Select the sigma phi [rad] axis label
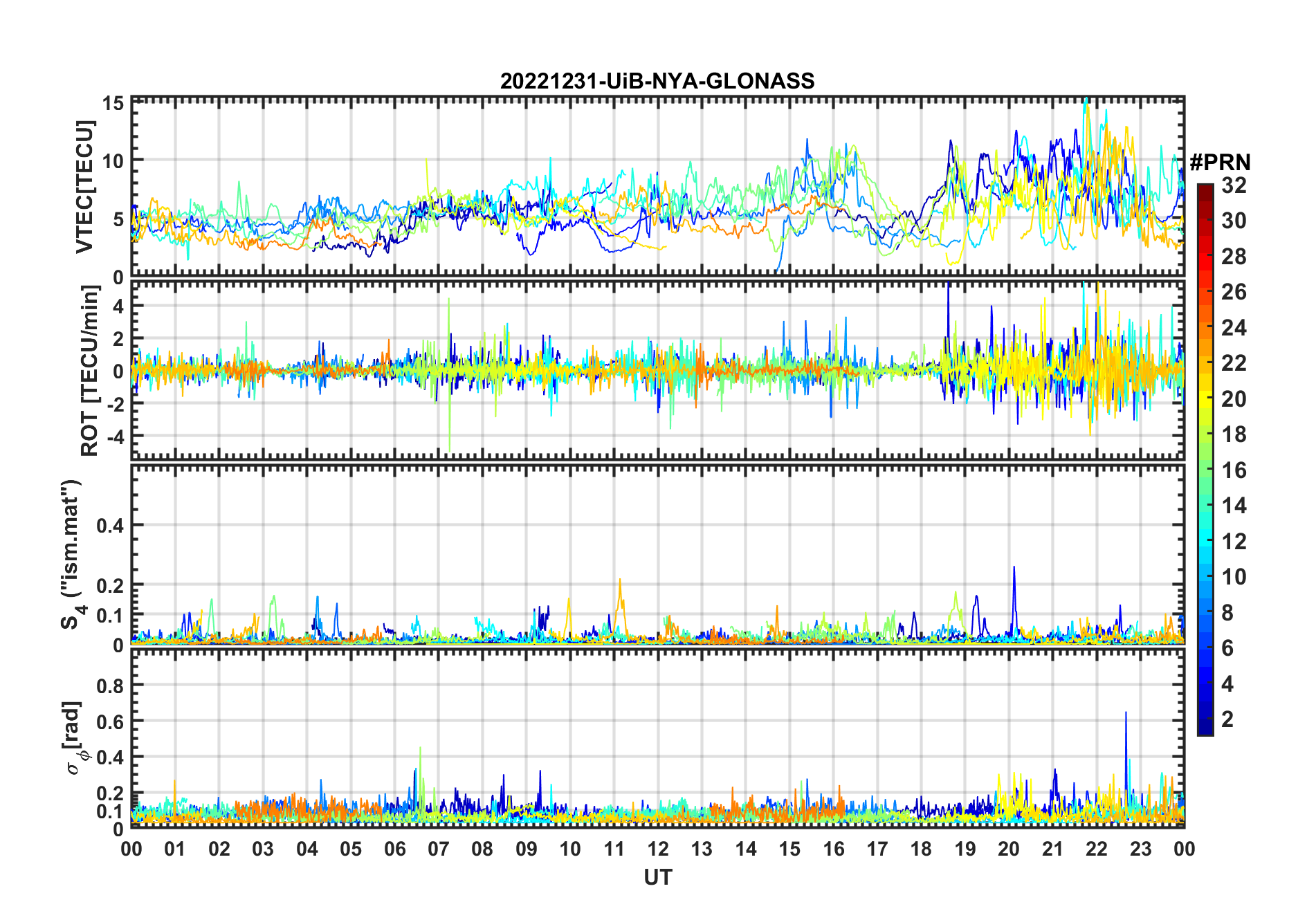This screenshot has height=920, width=1316. pos(75,738)
